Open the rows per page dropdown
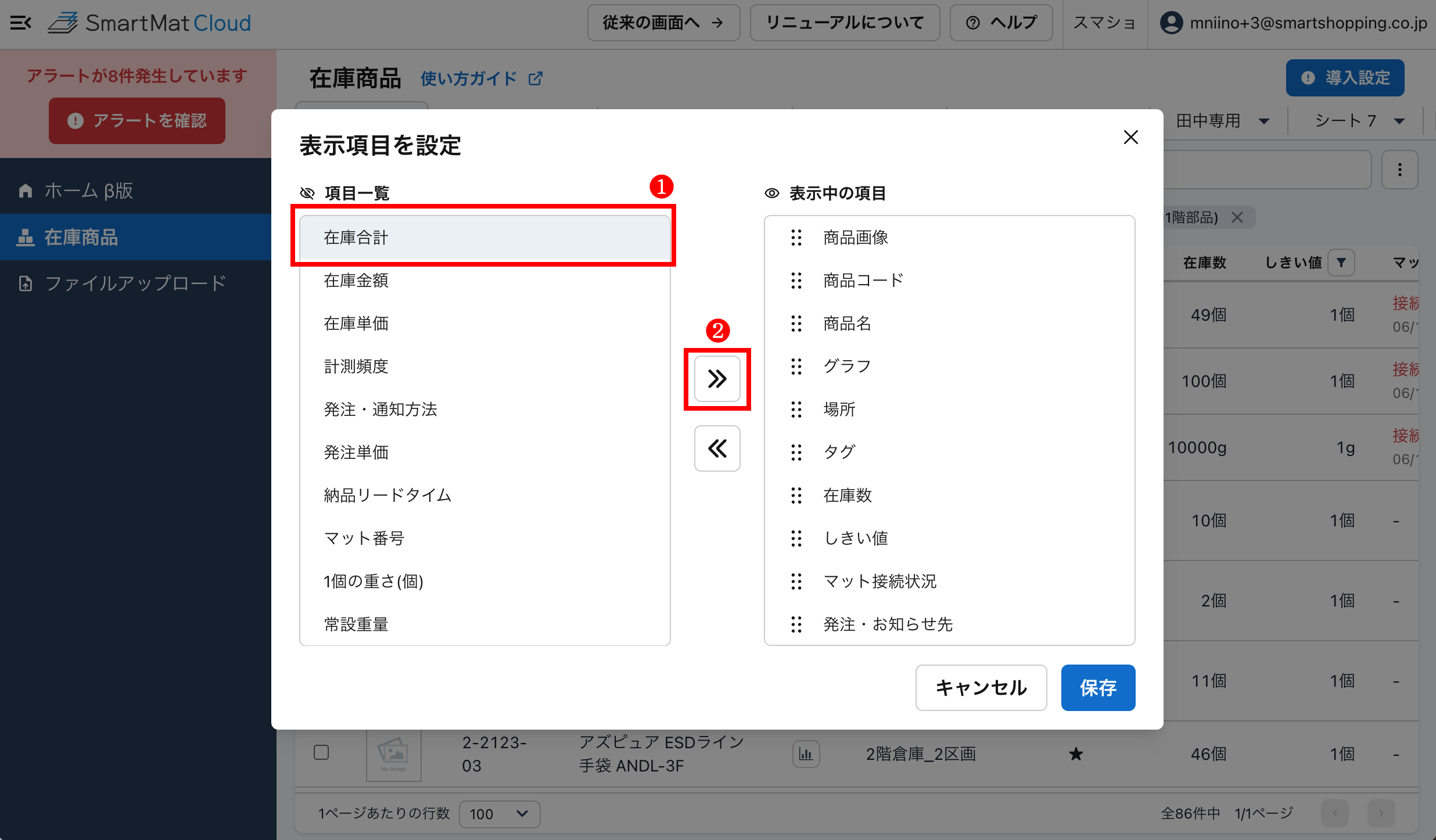1436x840 pixels. (x=500, y=814)
